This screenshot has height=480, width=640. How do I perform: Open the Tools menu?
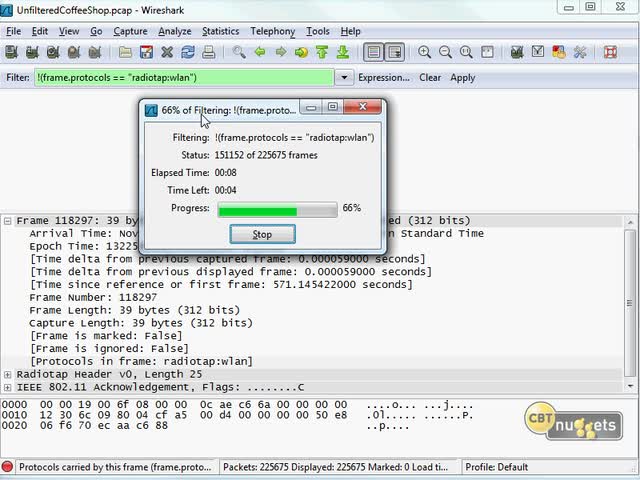pyautogui.click(x=318, y=31)
